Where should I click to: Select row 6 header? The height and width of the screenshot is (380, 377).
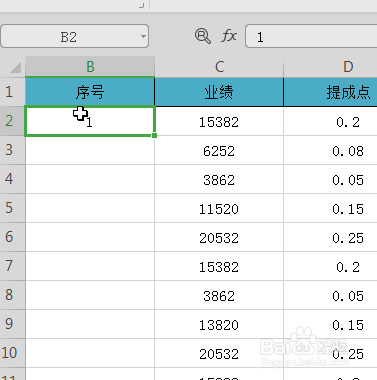(x=12, y=237)
